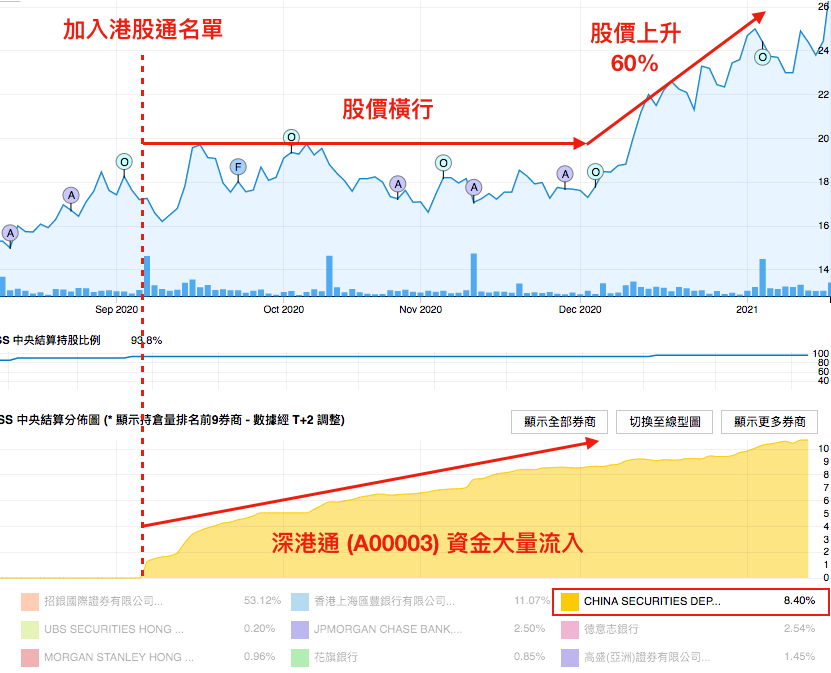The image size is (831, 673).
Task: Click the tall volume bar in mid-November 2020
Action: click(x=474, y=274)
